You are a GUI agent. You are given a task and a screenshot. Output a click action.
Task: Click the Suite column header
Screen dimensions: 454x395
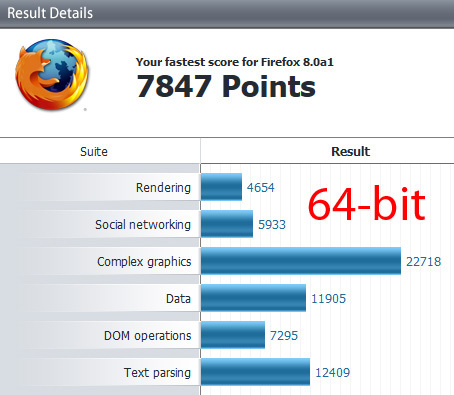tap(94, 152)
